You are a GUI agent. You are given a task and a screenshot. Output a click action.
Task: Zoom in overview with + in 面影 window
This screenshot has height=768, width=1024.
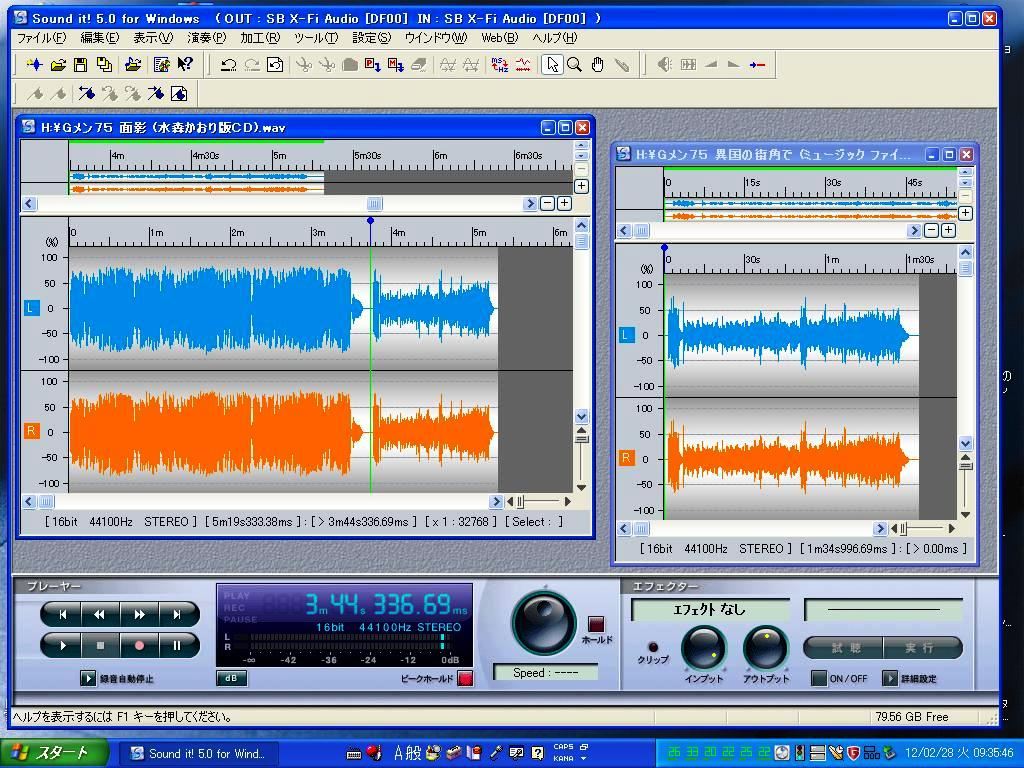[x=564, y=203]
